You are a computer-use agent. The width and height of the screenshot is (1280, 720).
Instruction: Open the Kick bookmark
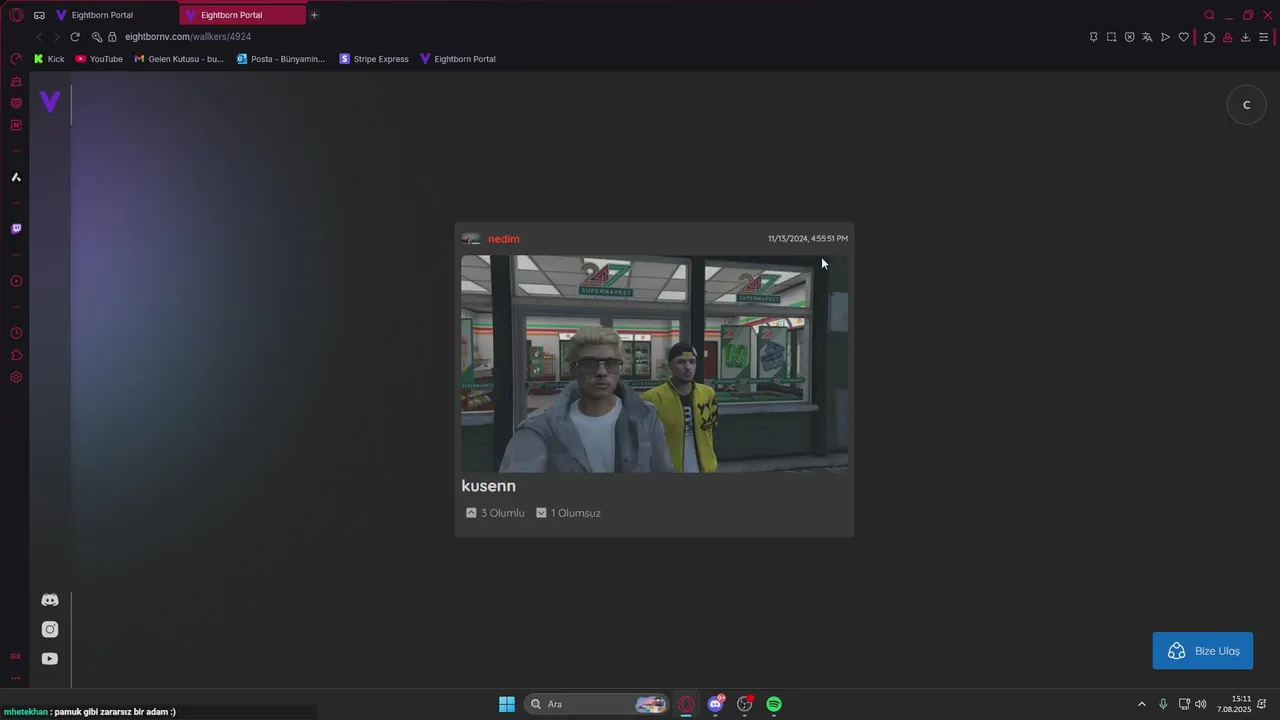coord(49,59)
